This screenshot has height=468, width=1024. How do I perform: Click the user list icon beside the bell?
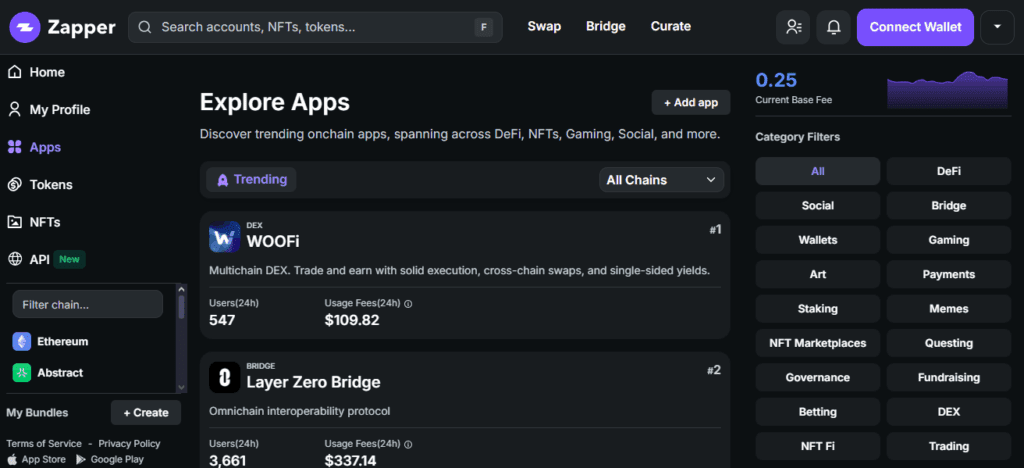click(x=793, y=27)
